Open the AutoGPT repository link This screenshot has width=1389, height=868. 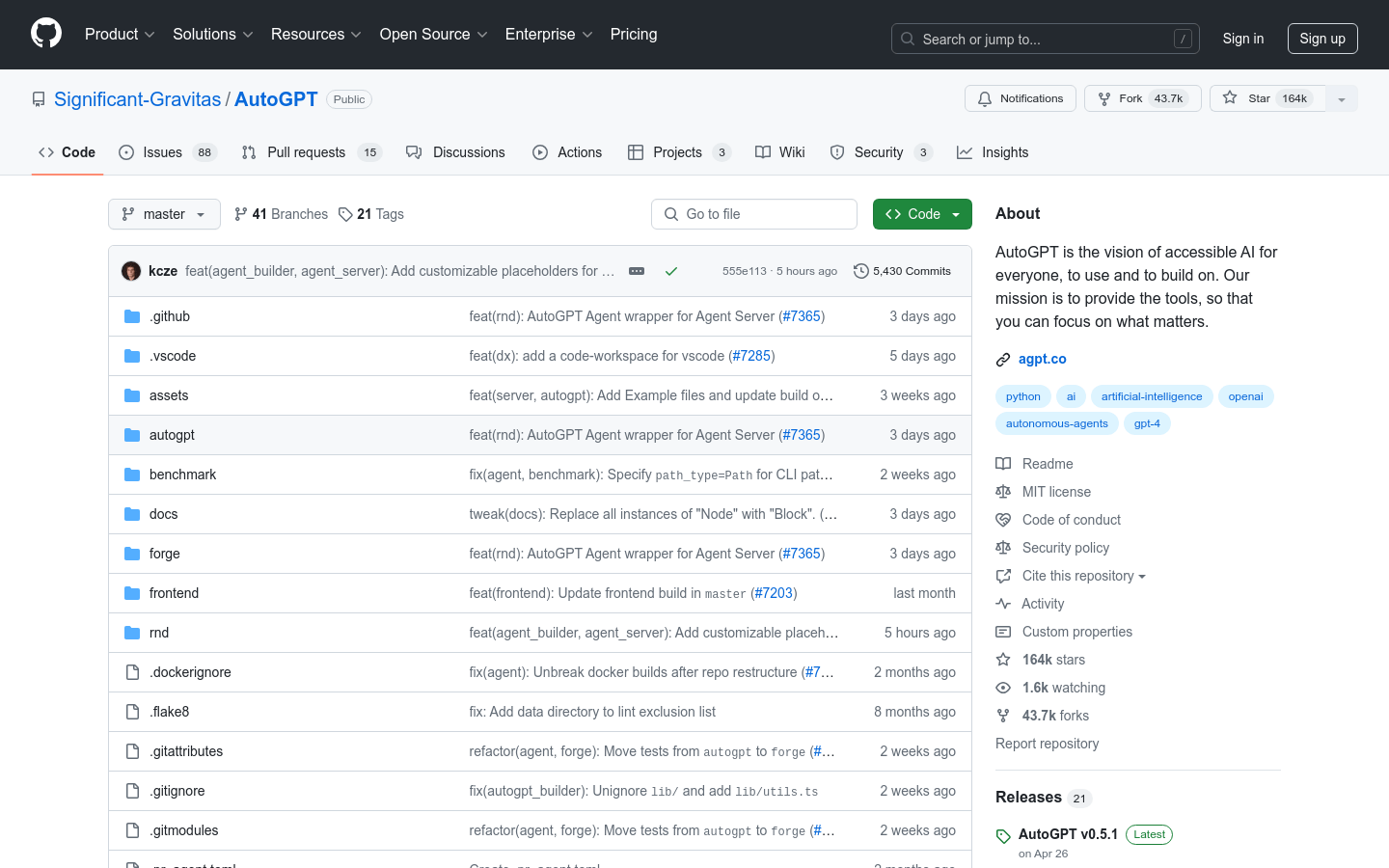click(x=276, y=99)
